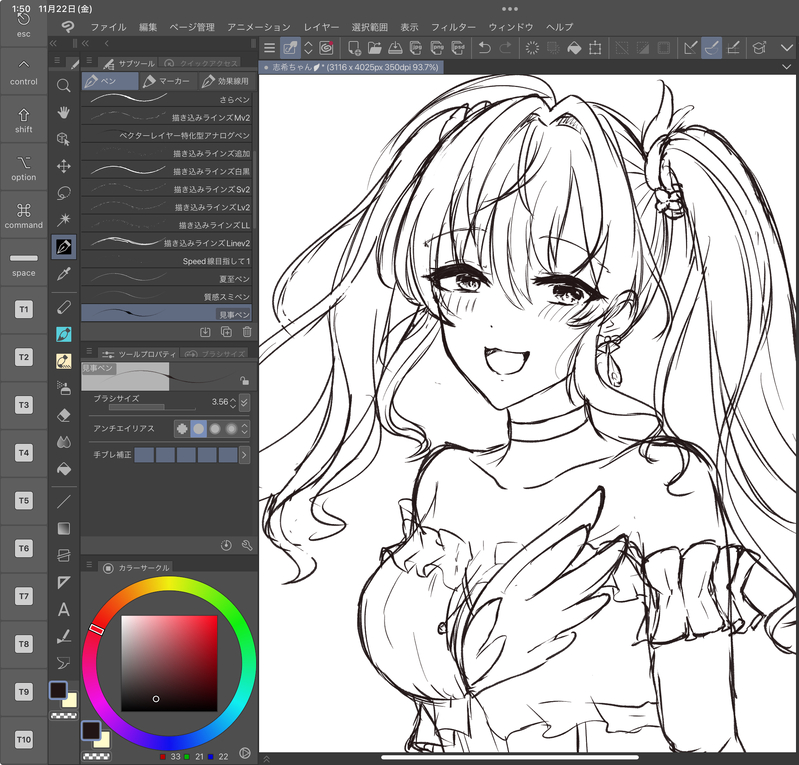Select the 質感スミペン brush

click(167, 297)
